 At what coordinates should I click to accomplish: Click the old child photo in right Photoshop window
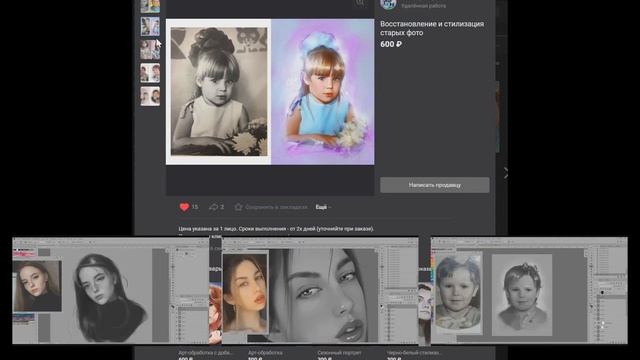click(458, 293)
